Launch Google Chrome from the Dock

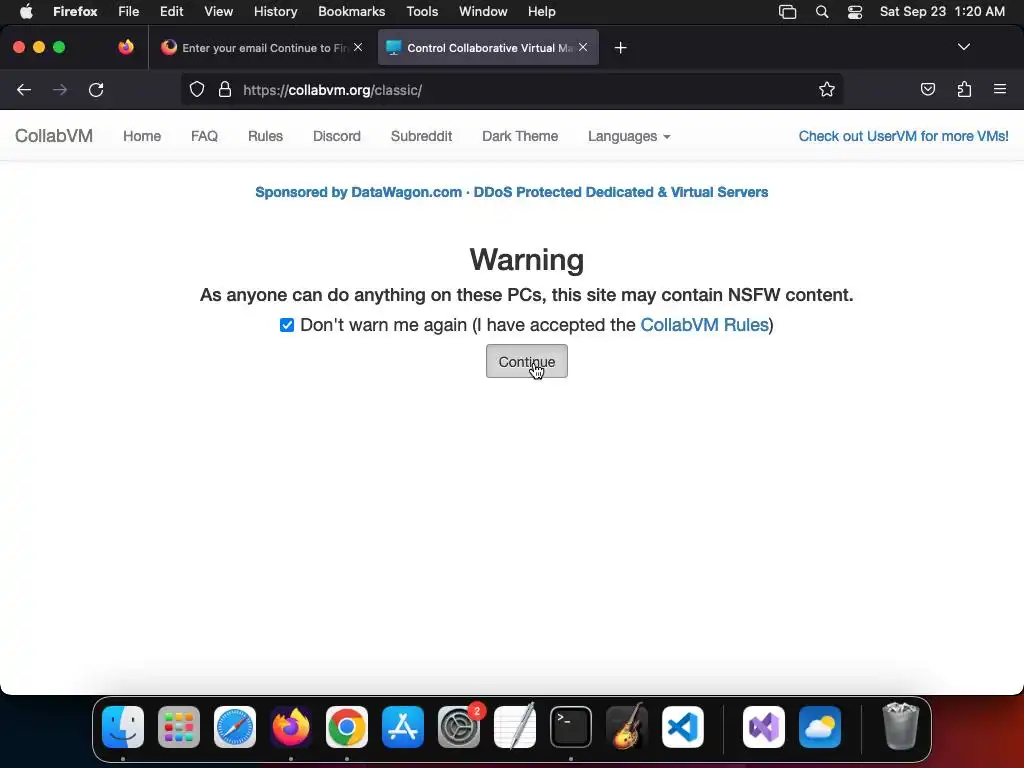(347, 727)
